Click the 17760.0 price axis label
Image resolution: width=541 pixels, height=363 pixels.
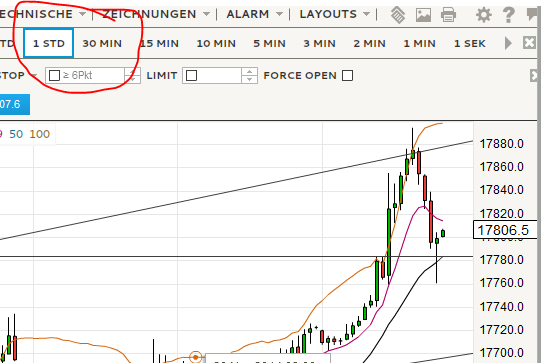coord(502,283)
